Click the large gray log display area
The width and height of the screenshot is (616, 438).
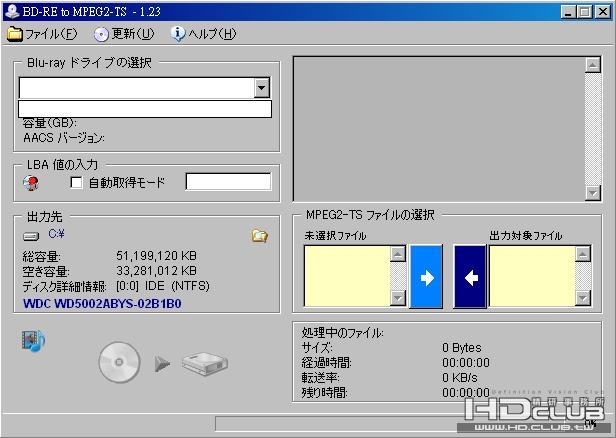pyautogui.click(x=439, y=129)
